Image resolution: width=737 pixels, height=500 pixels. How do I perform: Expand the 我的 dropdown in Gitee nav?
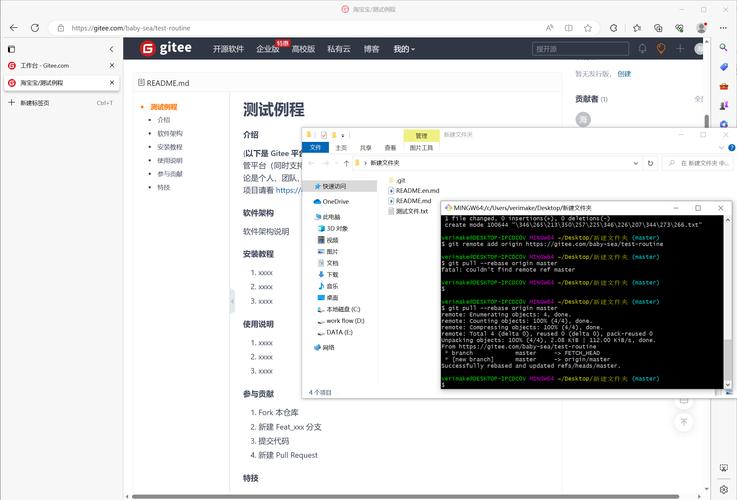404,49
